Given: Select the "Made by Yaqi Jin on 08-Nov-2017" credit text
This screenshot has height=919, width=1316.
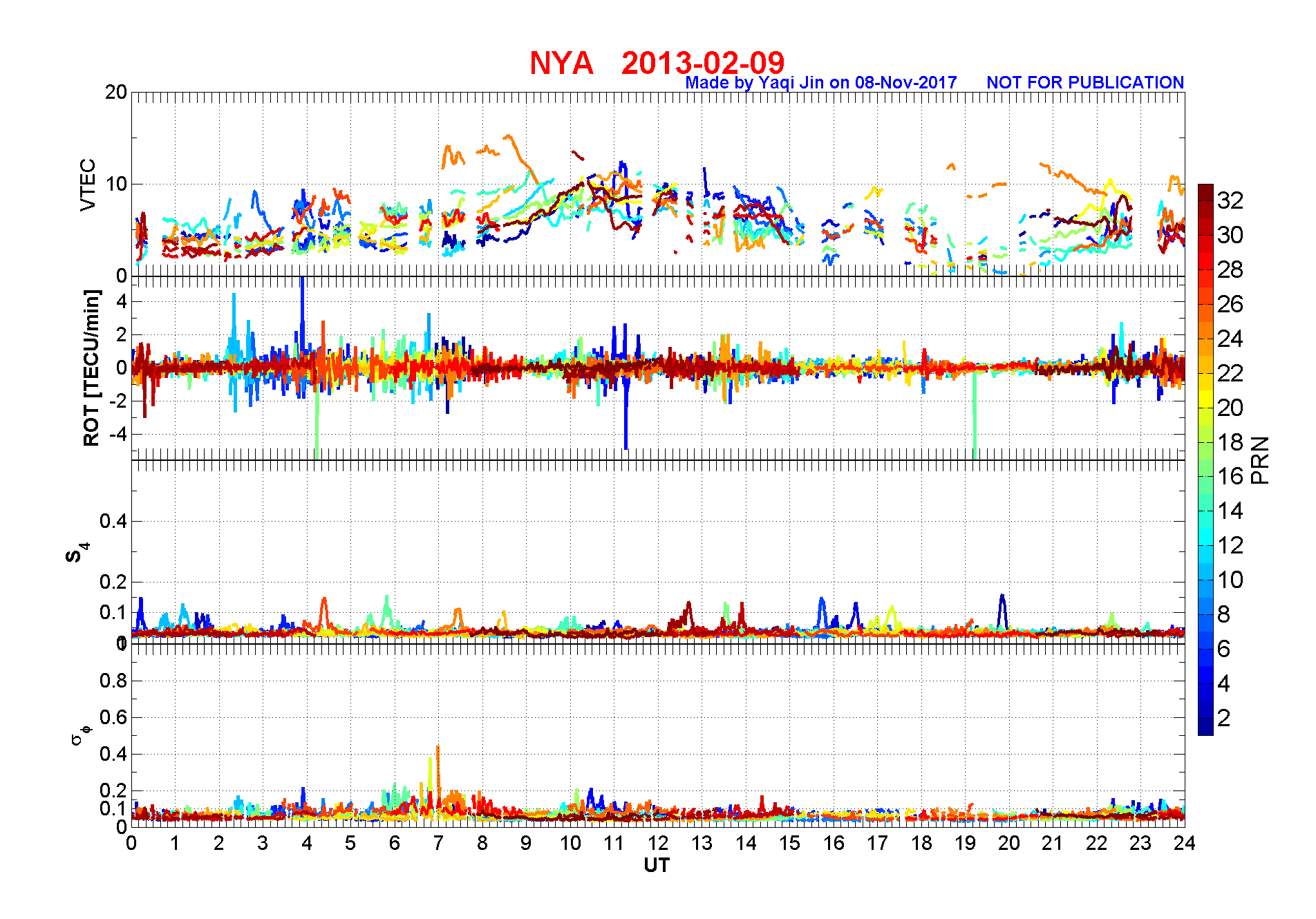Looking at the screenshot, I should coord(821,83).
